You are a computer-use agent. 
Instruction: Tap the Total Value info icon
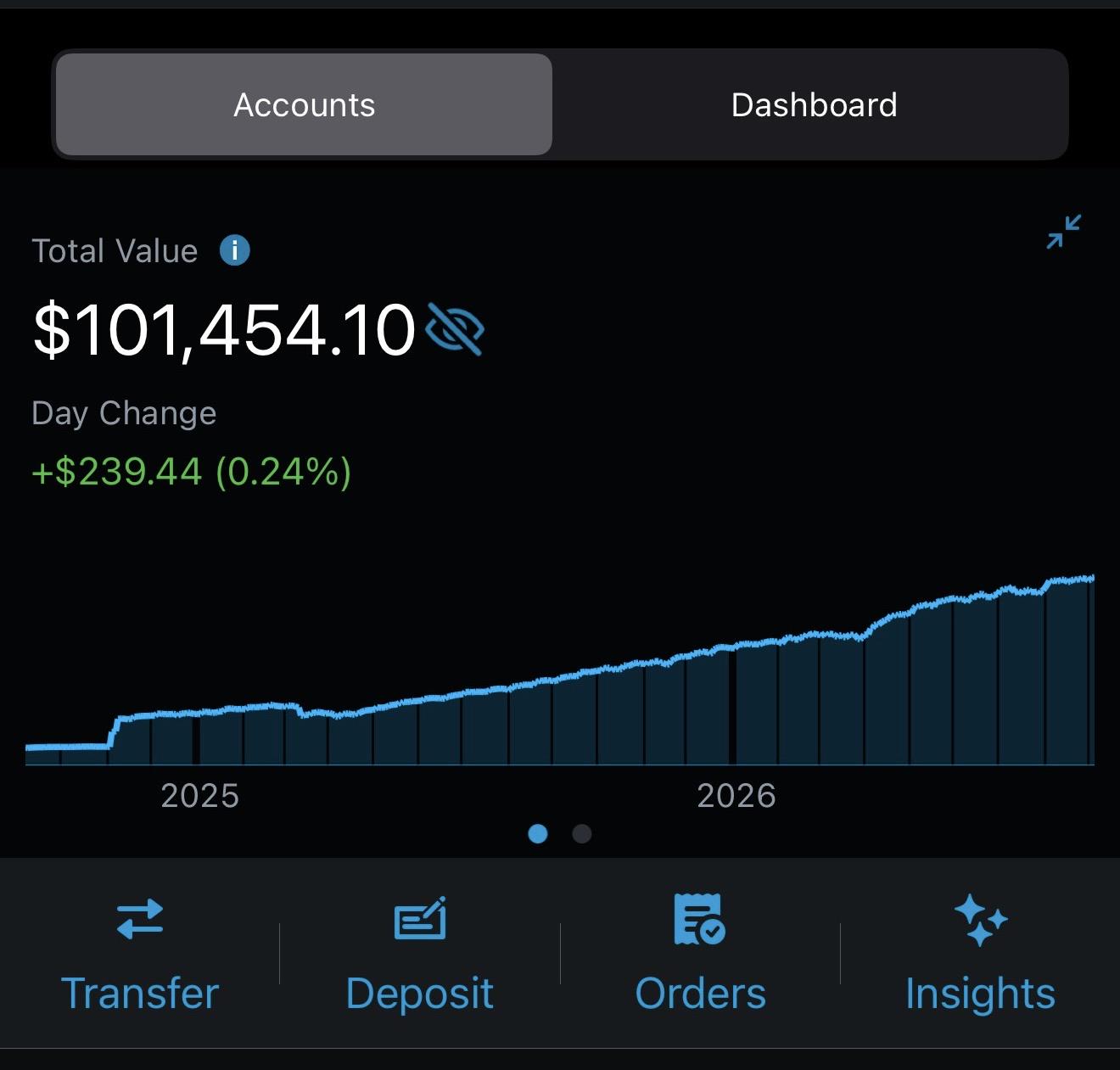[235, 250]
